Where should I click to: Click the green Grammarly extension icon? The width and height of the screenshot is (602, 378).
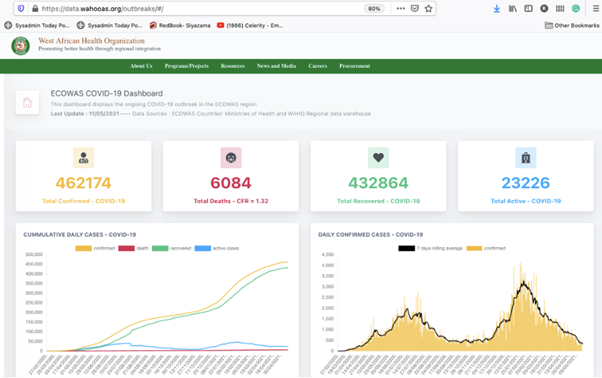pyautogui.click(x=576, y=8)
